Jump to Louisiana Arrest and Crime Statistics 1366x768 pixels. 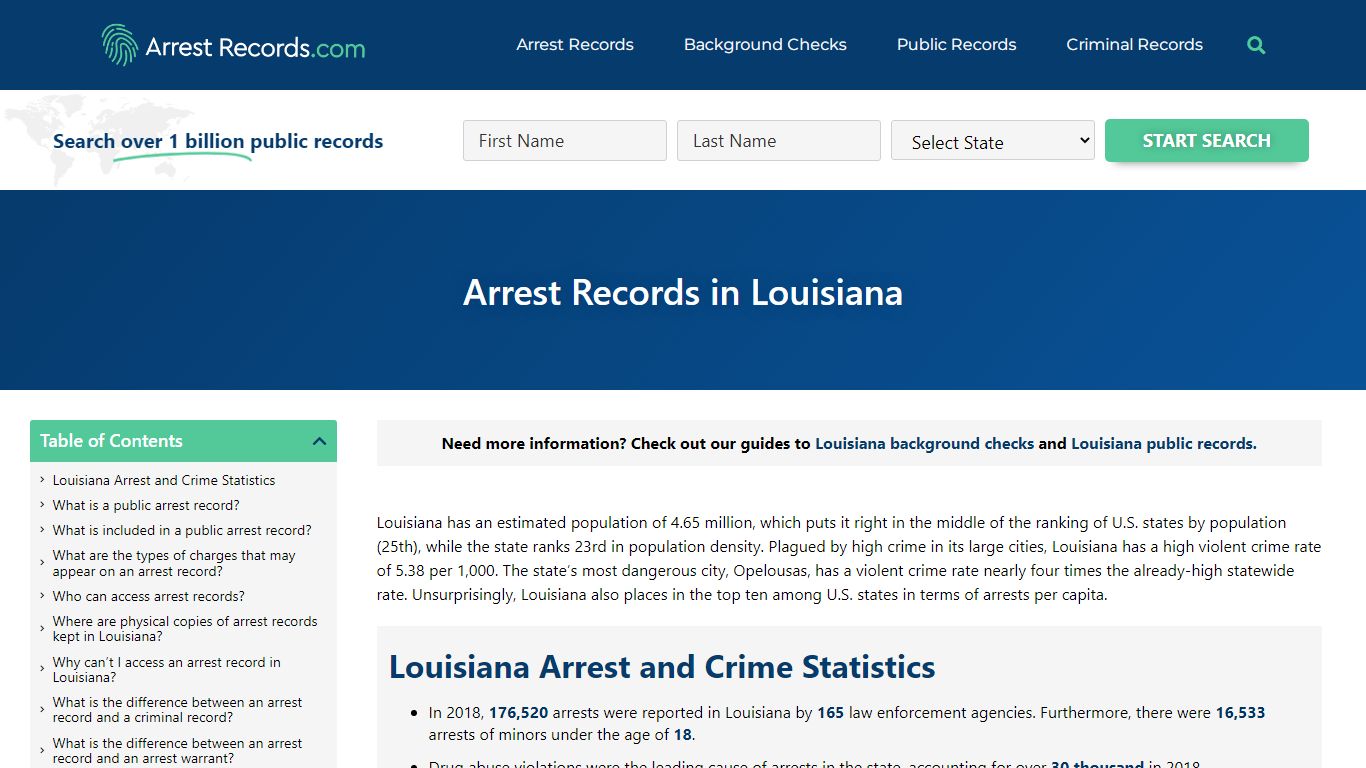click(164, 480)
